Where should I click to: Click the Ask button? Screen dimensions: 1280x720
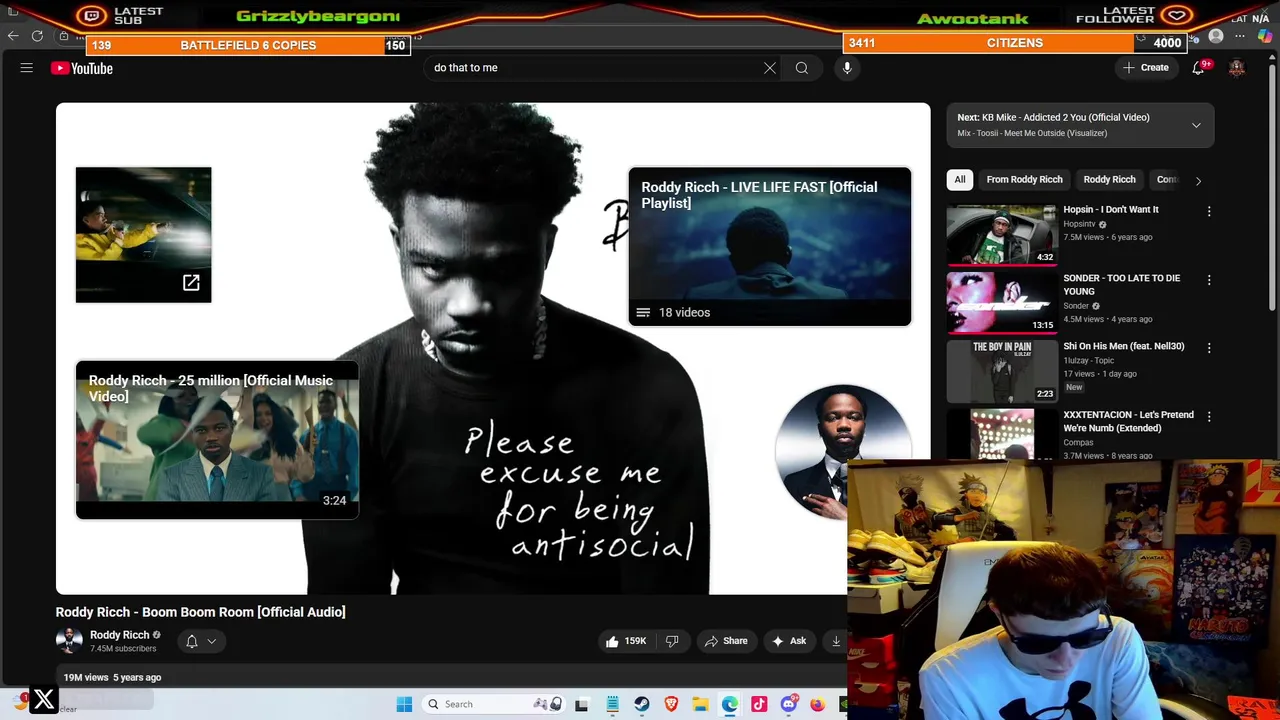click(x=790, y=641)
